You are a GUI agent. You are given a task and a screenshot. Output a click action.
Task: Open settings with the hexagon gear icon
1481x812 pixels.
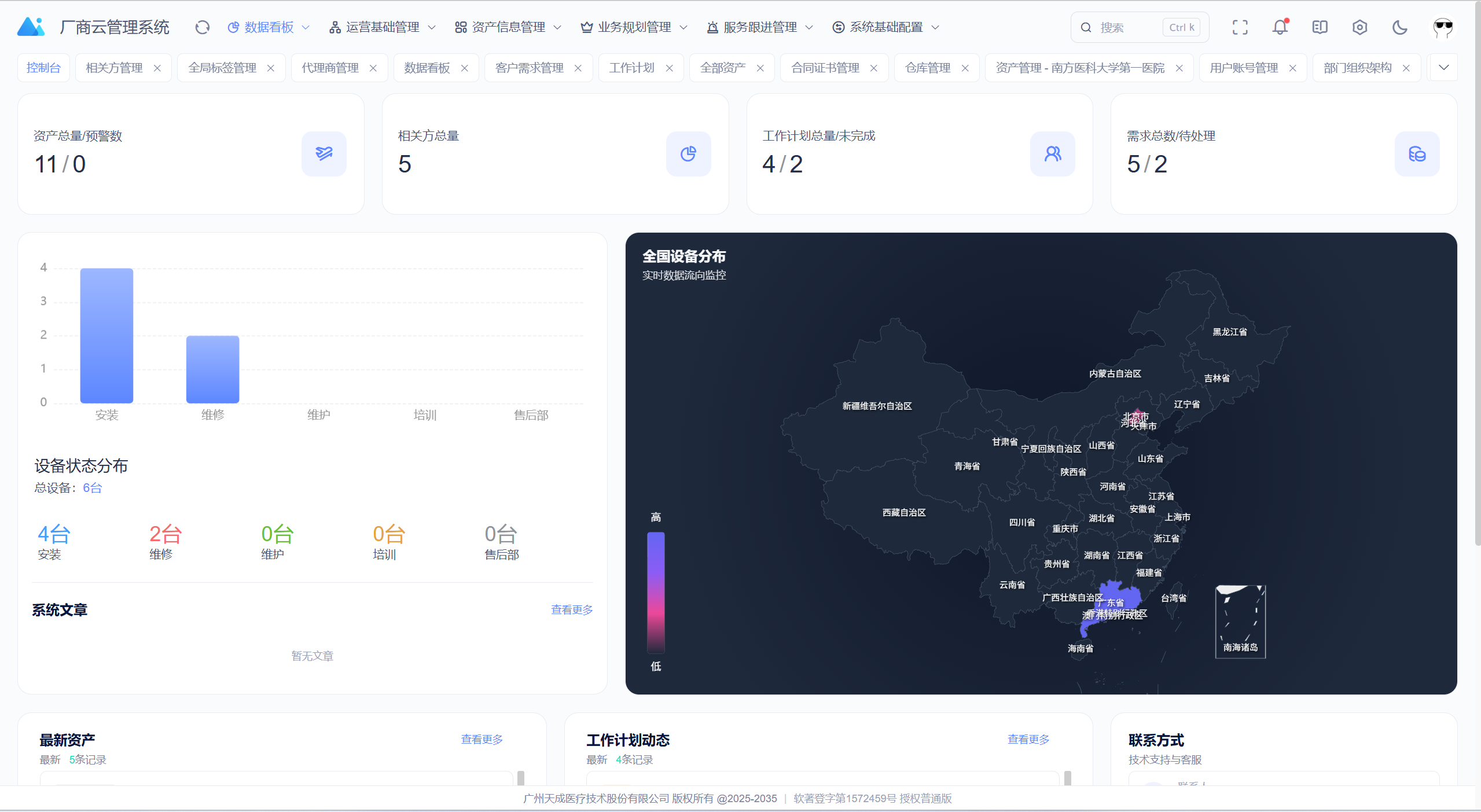1359,27
